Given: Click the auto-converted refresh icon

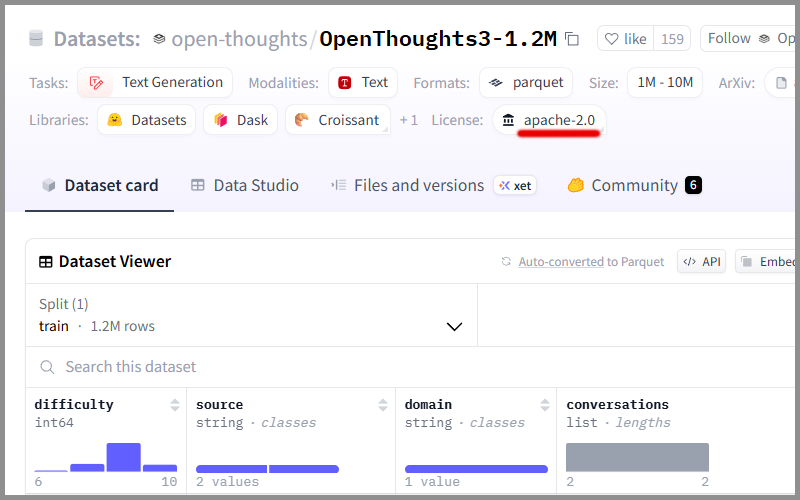Looking at the screenshot, I should click(x=506, y=262).
